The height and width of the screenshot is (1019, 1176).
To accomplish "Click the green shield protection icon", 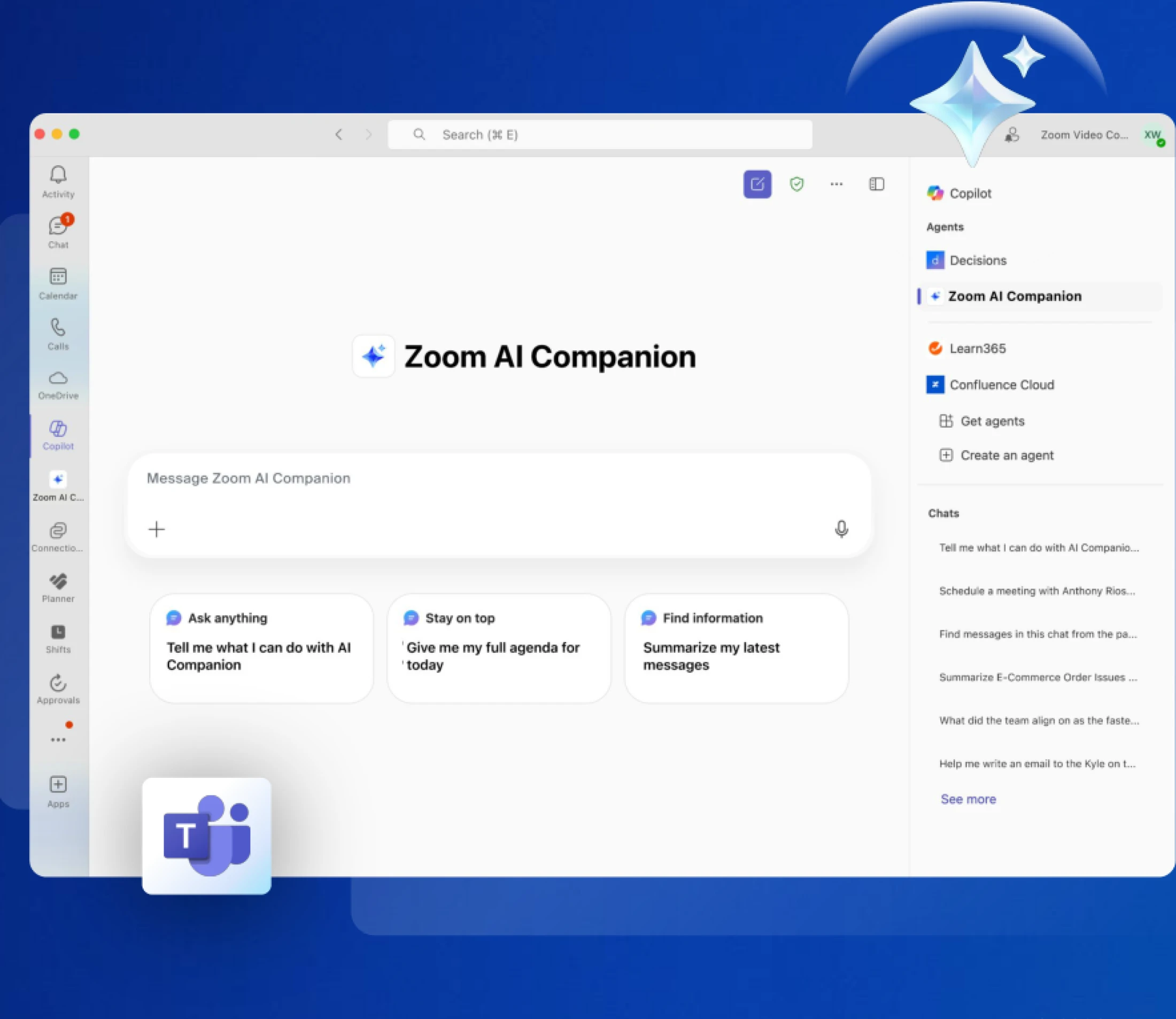I will coord(796,184).
